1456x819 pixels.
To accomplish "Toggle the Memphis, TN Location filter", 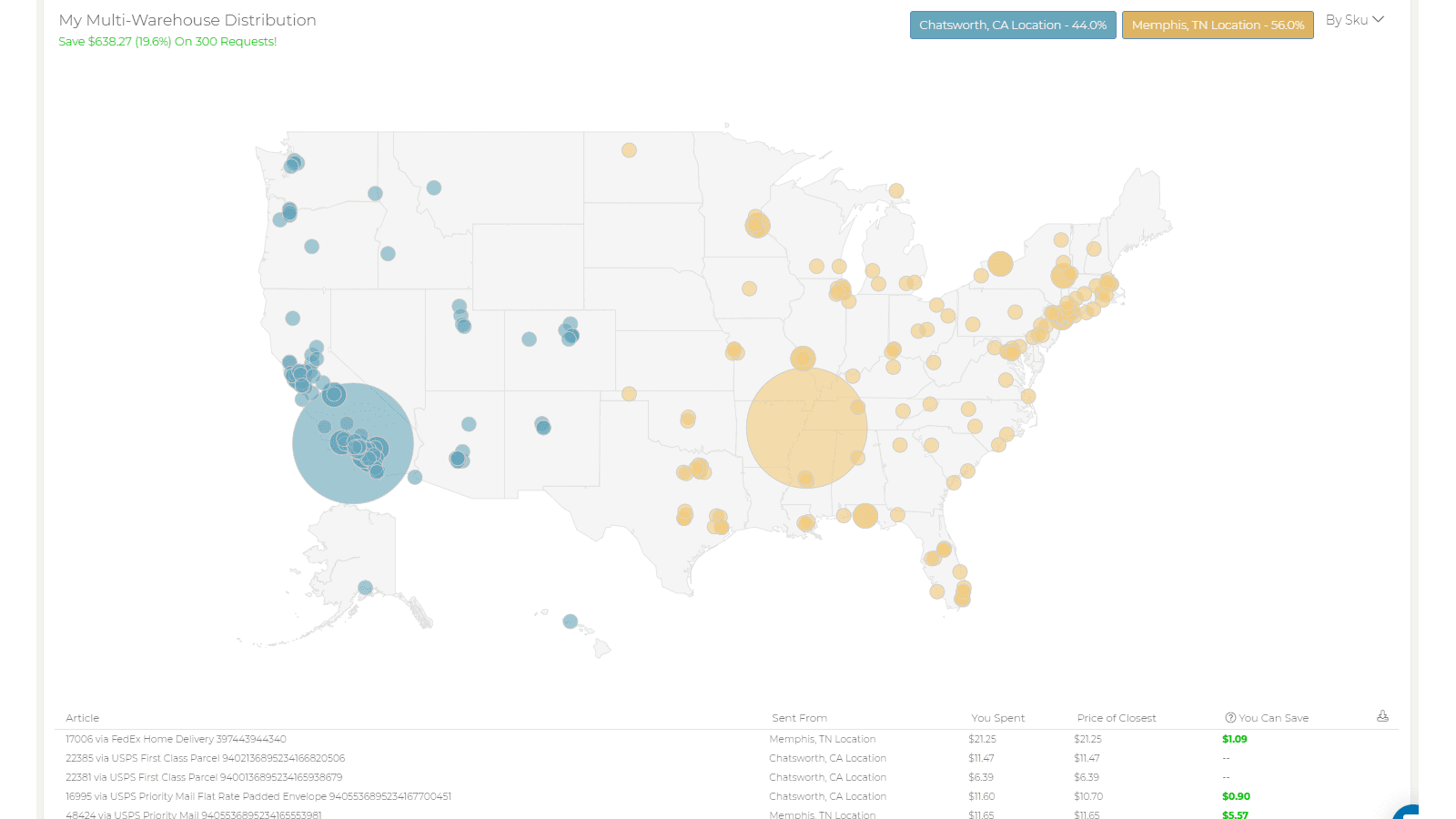I will (x=1217, y=25).
